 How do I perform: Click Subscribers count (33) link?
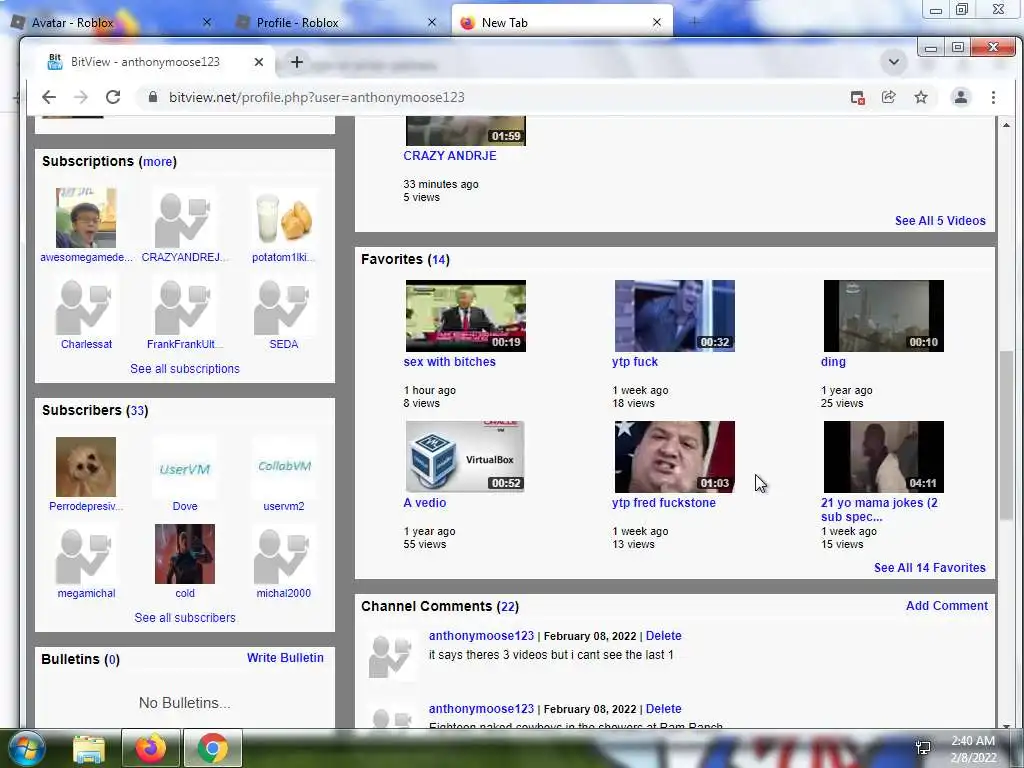tap(137, 411)
